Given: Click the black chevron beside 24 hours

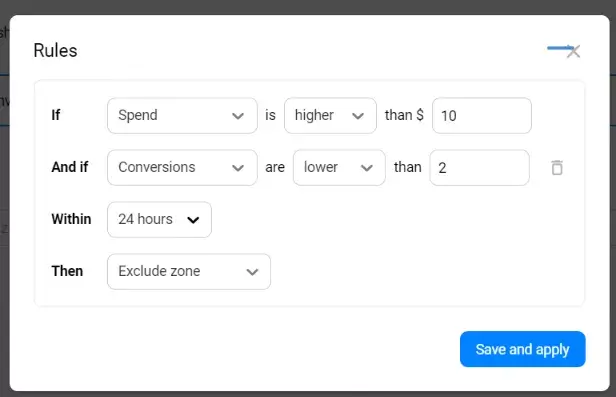Looking at the screenshot, I should [x=193, y=220].
